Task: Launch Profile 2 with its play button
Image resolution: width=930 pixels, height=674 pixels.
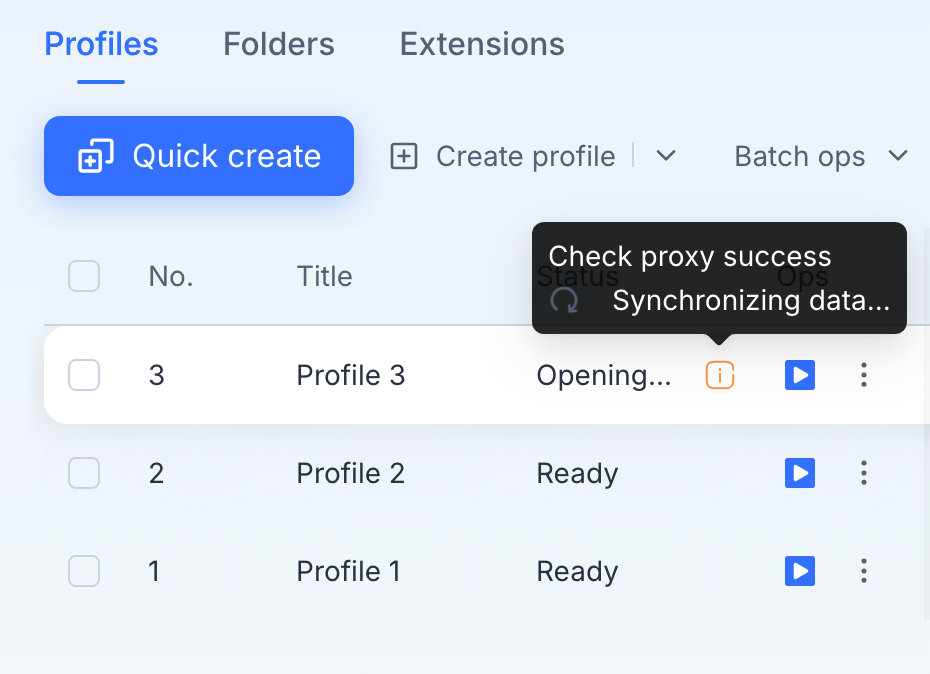Action: tap(800, 473)
